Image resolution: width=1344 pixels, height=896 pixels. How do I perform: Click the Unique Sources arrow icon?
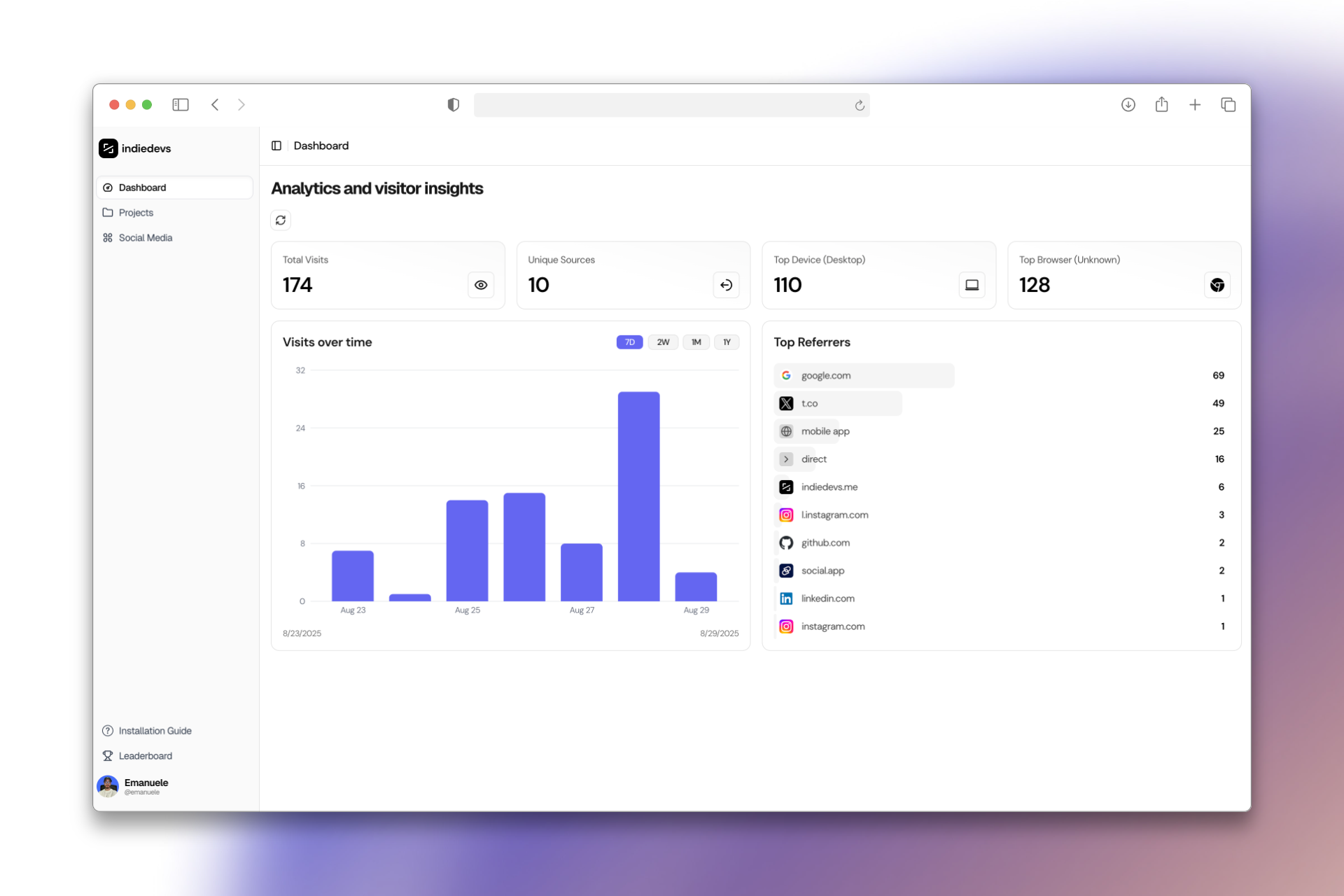coord(726,285)
